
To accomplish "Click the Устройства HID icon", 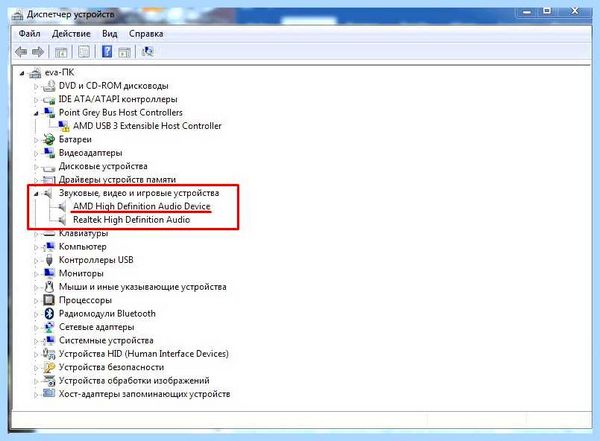I will tap(49, 354).
